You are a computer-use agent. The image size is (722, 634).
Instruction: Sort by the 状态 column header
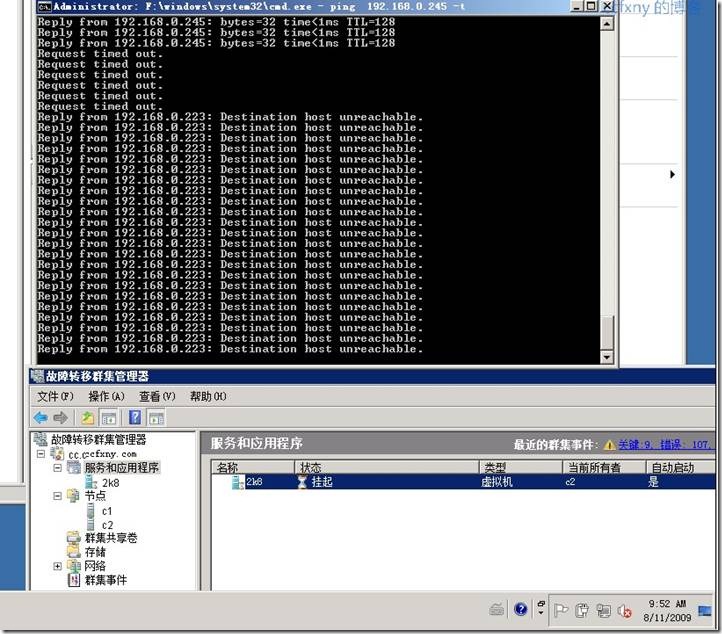pyautogui.click(x=387, y=467)
